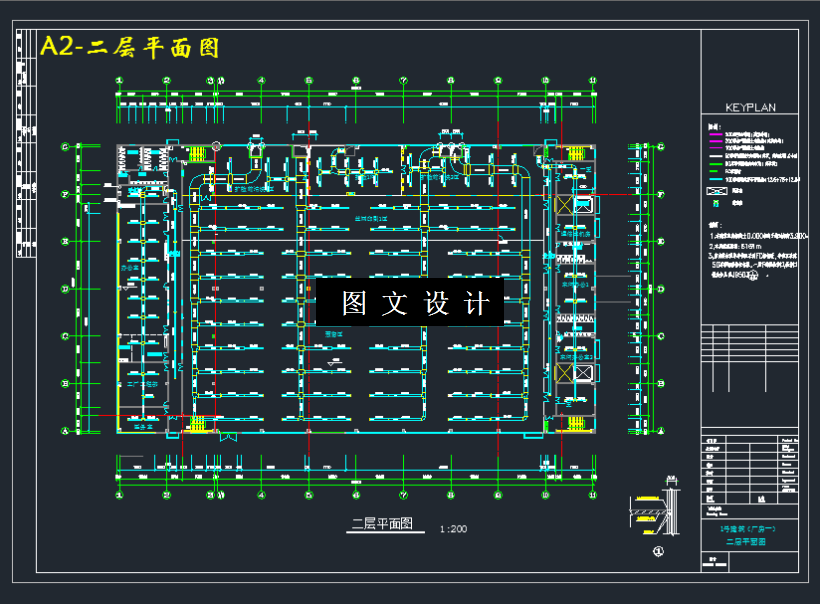Screen dimensions: 820x604
Task: Click the circled number 1 detail marker
Action: coord(658,551)
